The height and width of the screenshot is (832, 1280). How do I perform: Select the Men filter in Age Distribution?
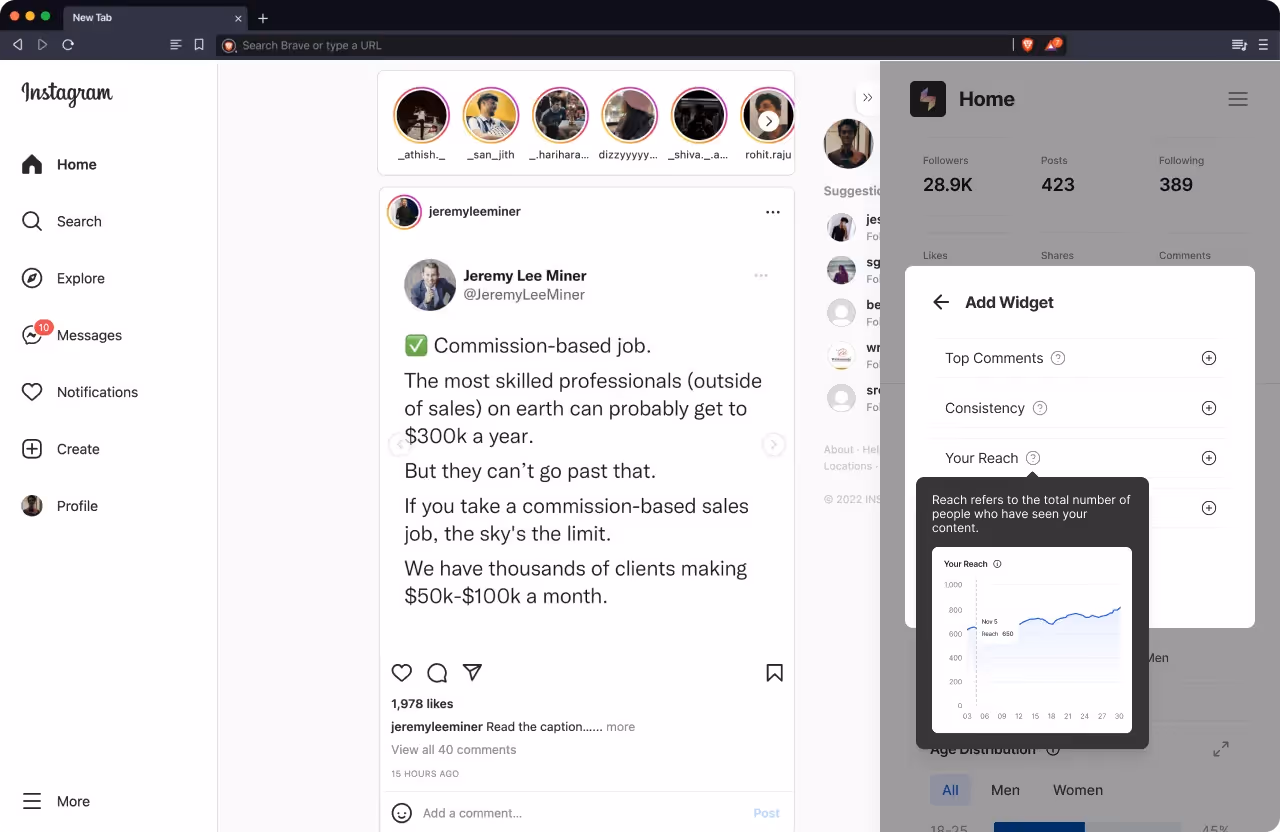pos(1005,790)
